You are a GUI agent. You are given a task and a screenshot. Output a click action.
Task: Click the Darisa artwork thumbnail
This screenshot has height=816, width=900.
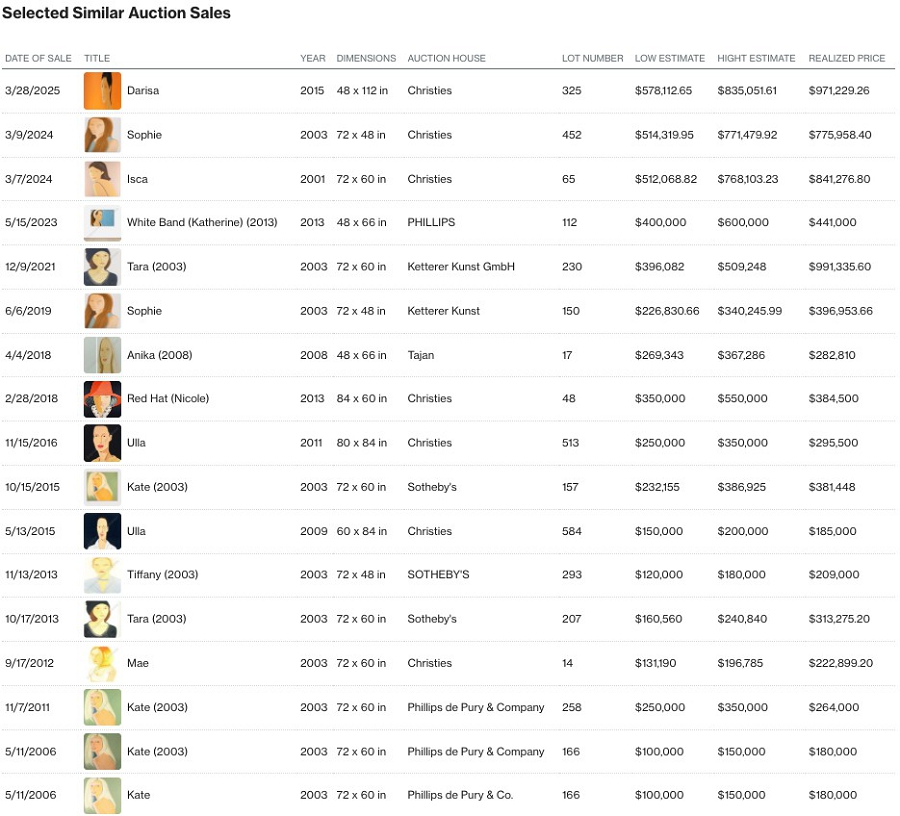[102, 91]
